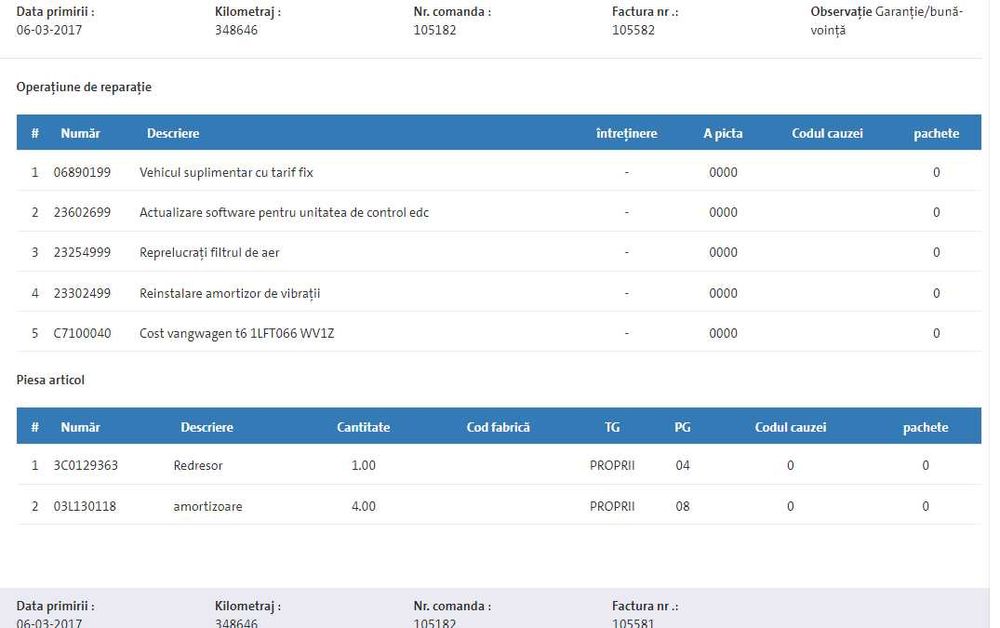
Task: Click the 'Piesa articol' heading
Action: [50, 380]
